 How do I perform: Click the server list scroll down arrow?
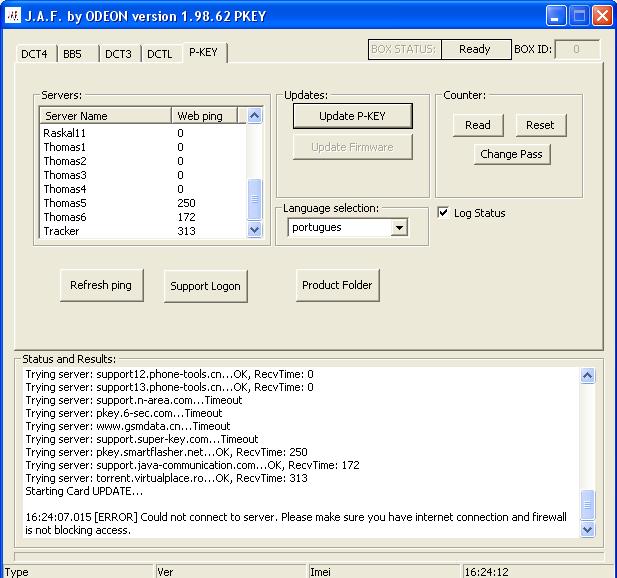[x=255, y=230]
